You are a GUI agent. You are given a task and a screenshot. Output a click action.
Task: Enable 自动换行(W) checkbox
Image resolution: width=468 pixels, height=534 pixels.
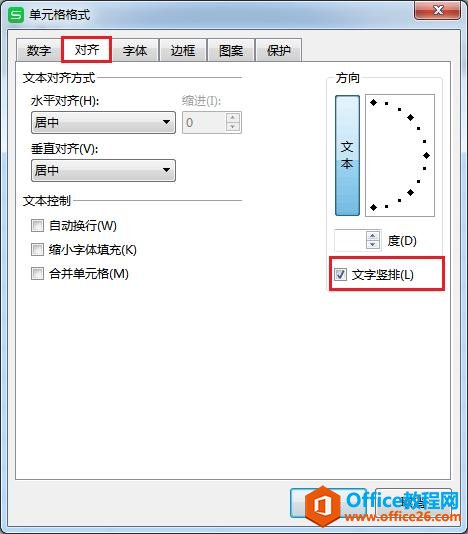37,225
